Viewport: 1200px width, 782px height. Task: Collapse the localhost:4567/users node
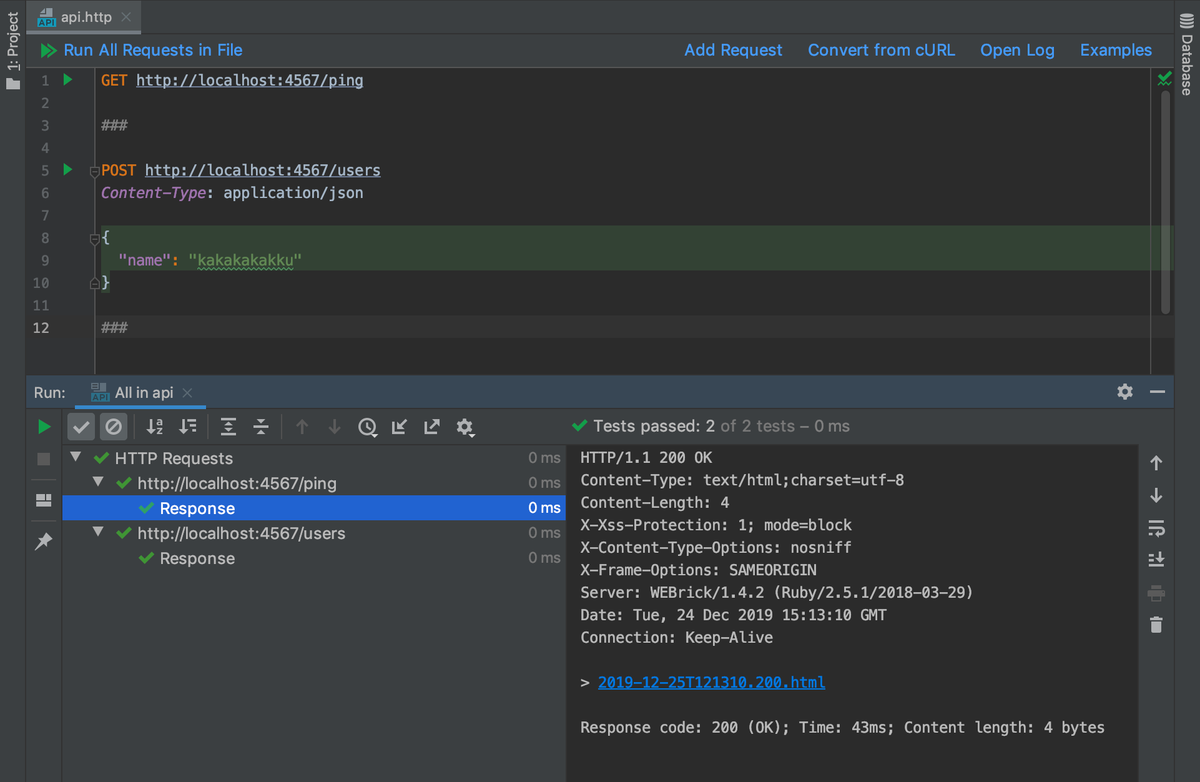tap(99, 533)
